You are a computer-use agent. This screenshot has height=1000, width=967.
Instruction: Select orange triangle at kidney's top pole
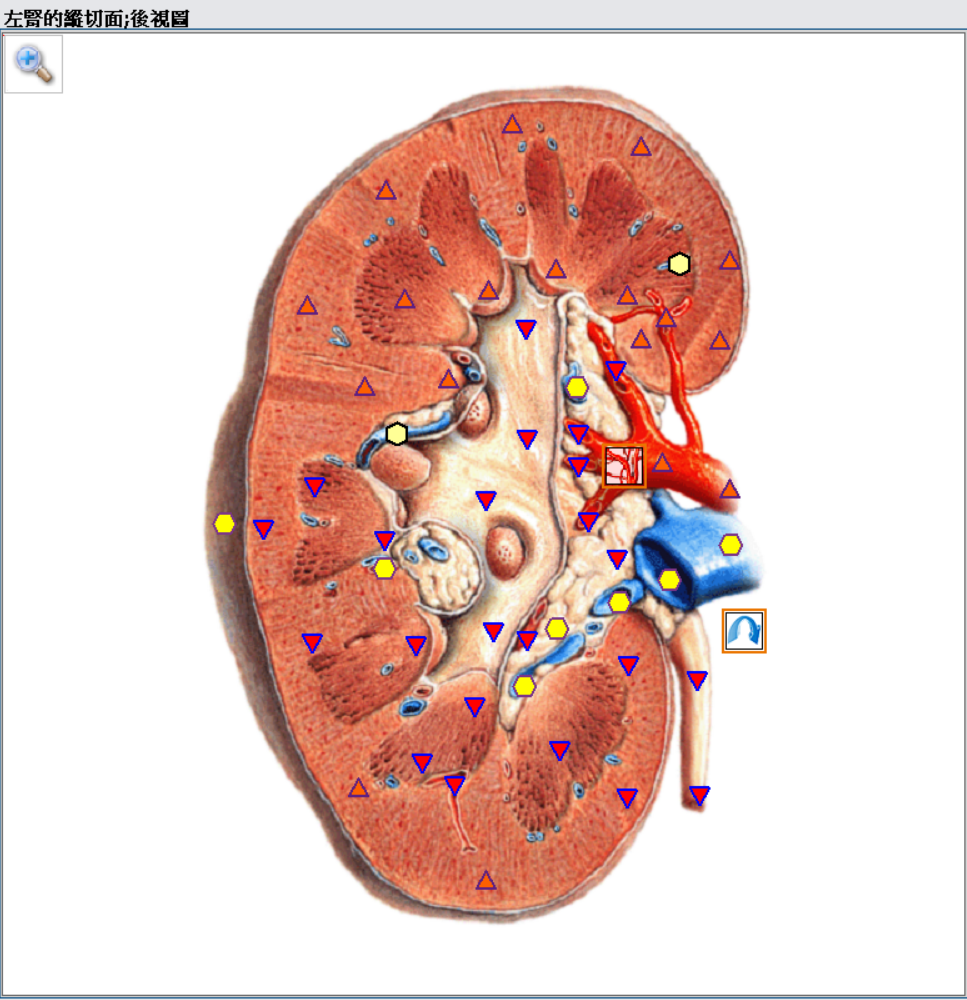pos(512,125)
